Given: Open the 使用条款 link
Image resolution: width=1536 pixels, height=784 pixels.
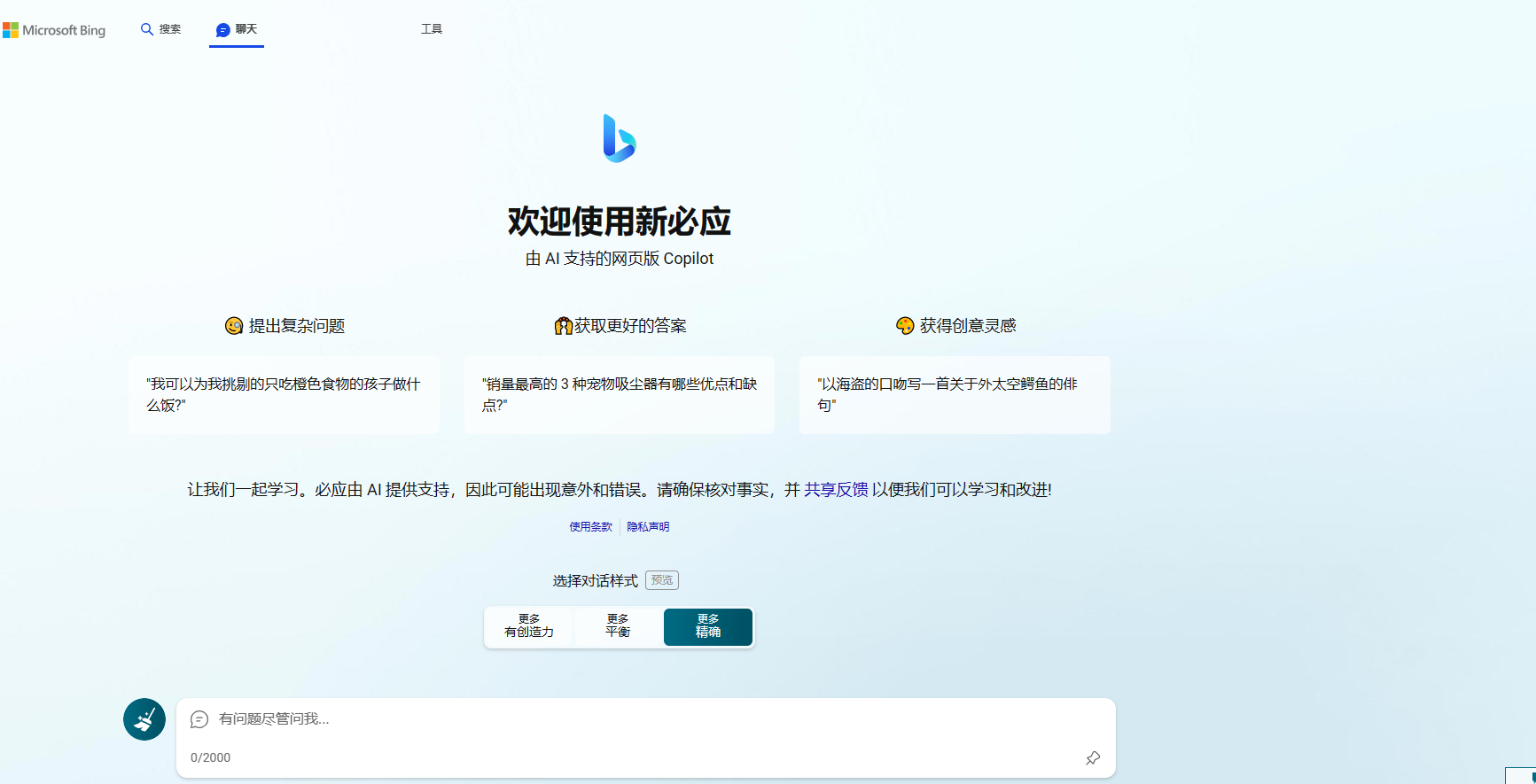Looking at the screenshot, I should pyautogui.click(x=591, y=526).
